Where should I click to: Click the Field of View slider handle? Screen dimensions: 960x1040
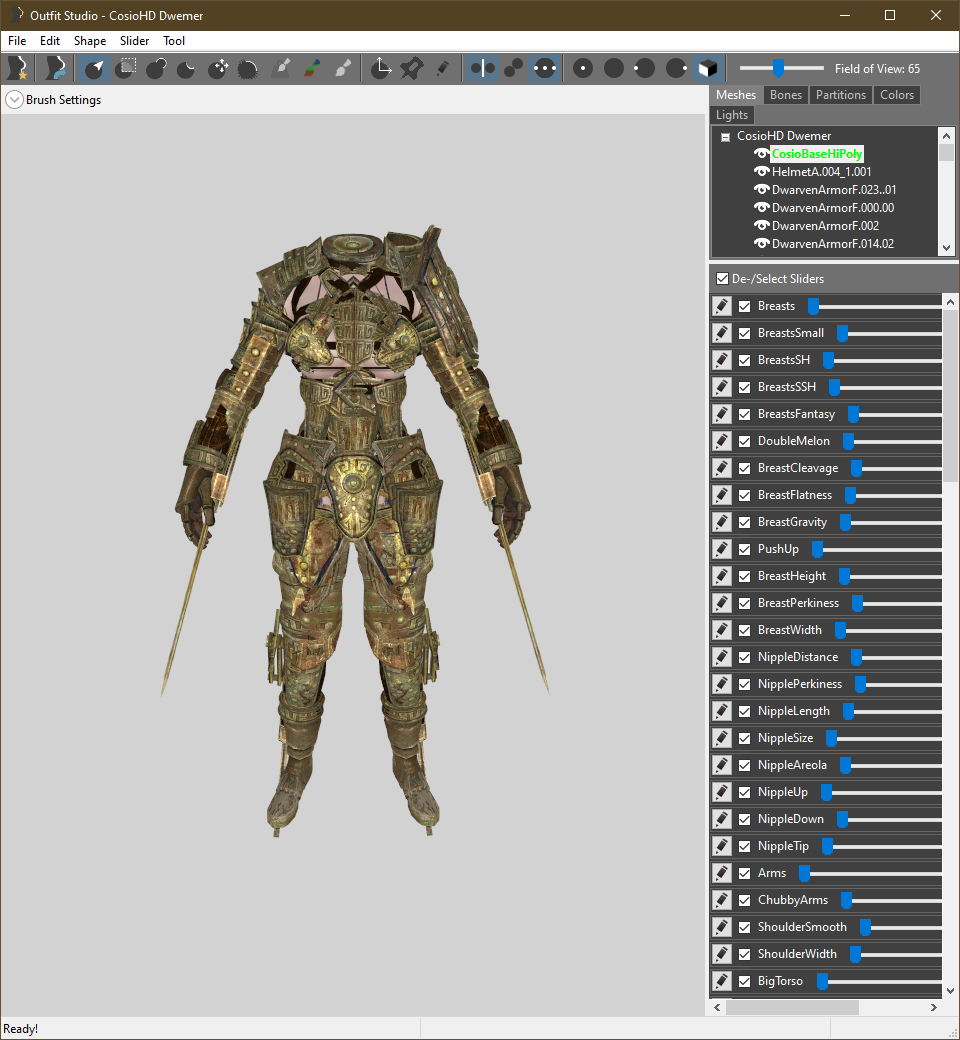tap(778, 68)
